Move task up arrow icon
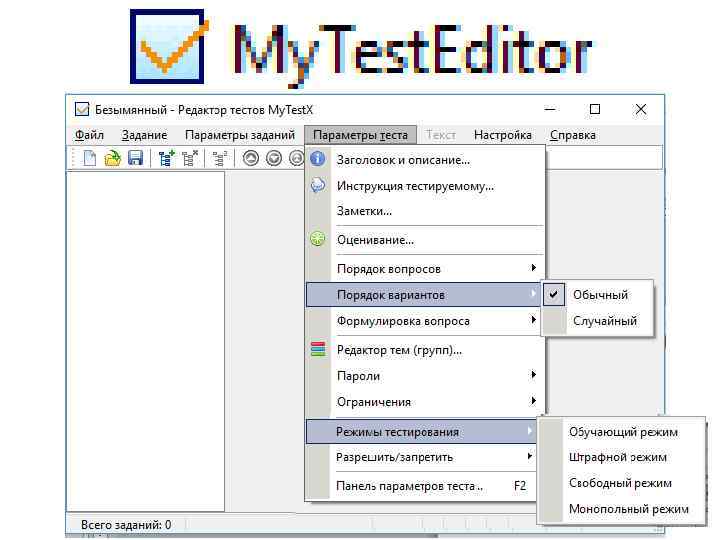Screen dimensions: 720x540 [x=251, y=158]
